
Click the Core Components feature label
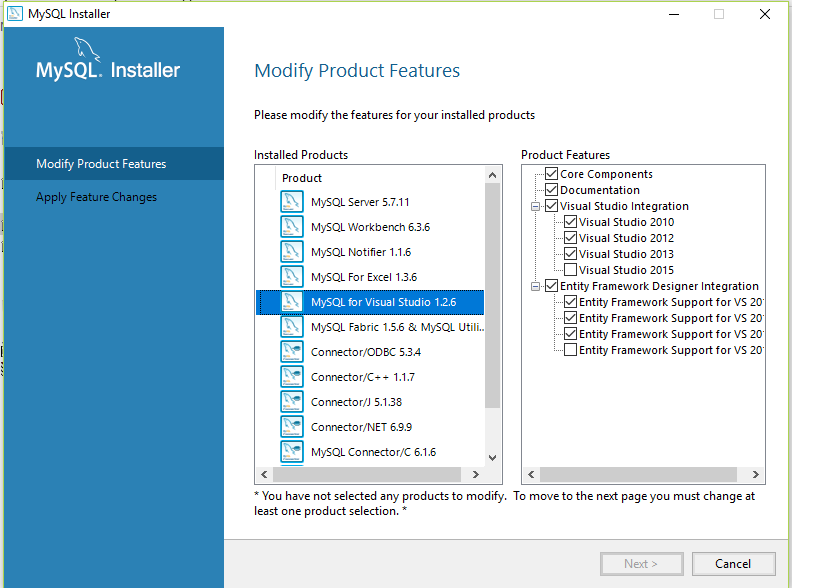tap(606, 174)
